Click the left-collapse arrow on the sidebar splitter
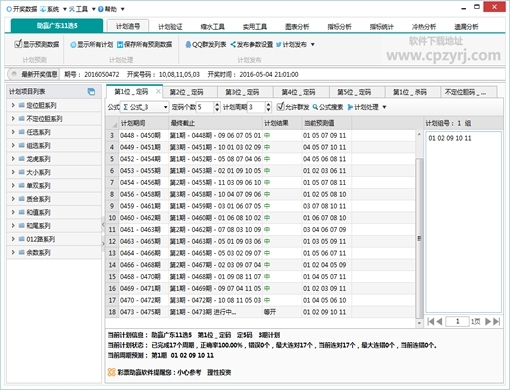 pos(103,225)
